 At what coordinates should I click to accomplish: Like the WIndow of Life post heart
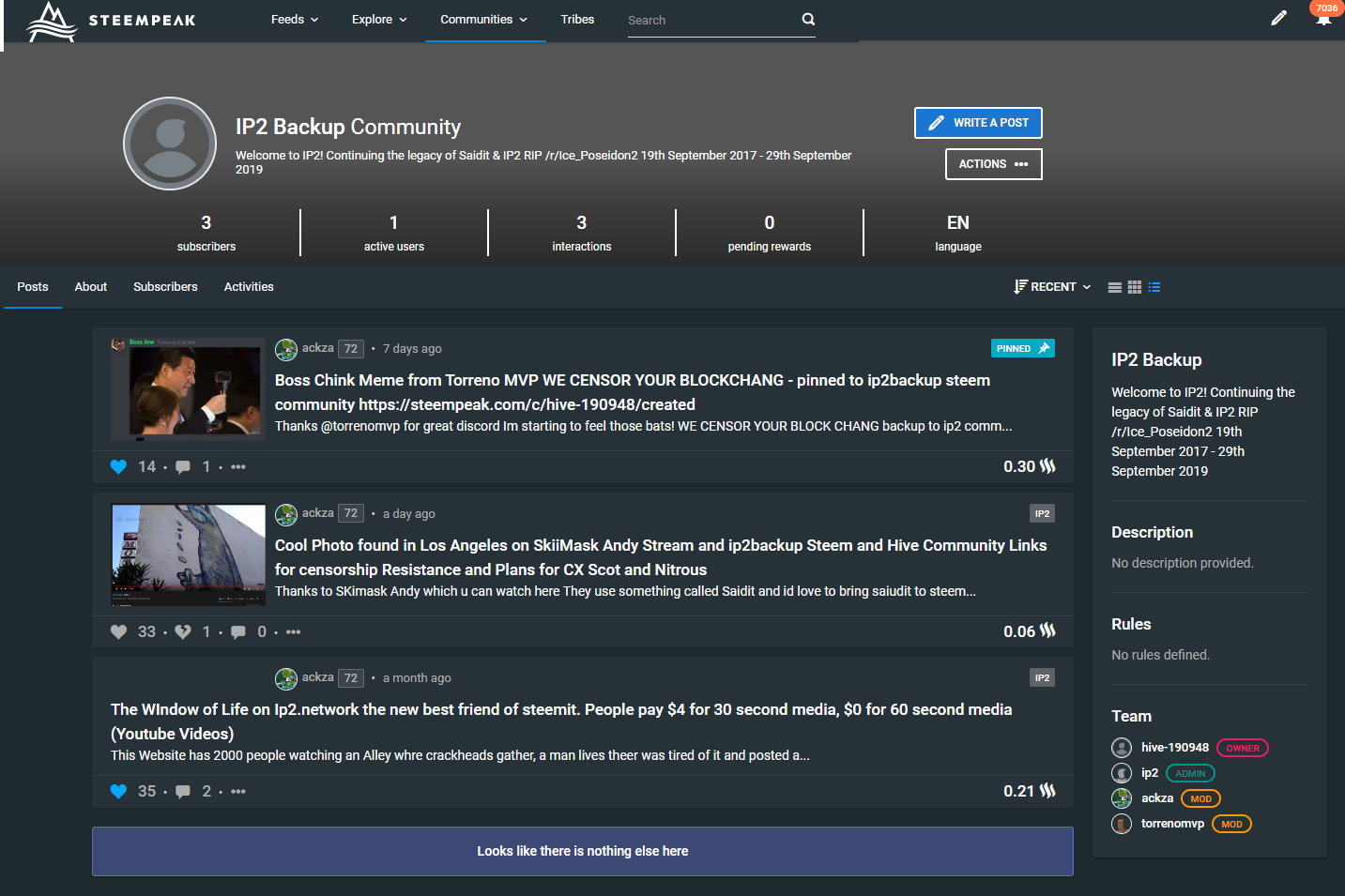click(118, 791)
